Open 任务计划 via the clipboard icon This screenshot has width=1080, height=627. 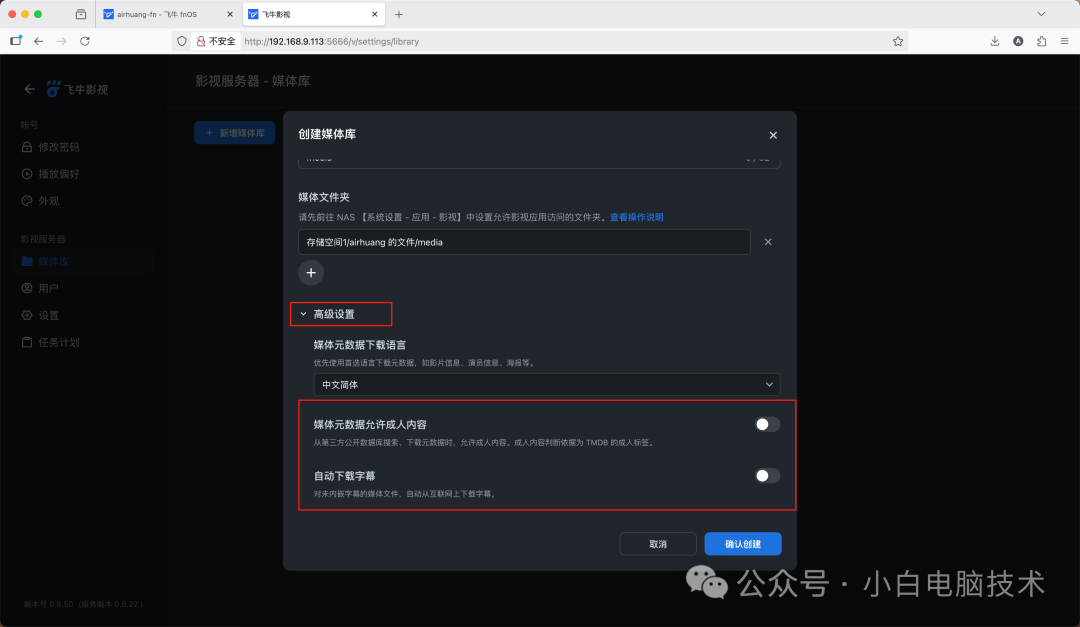[27, 341]
